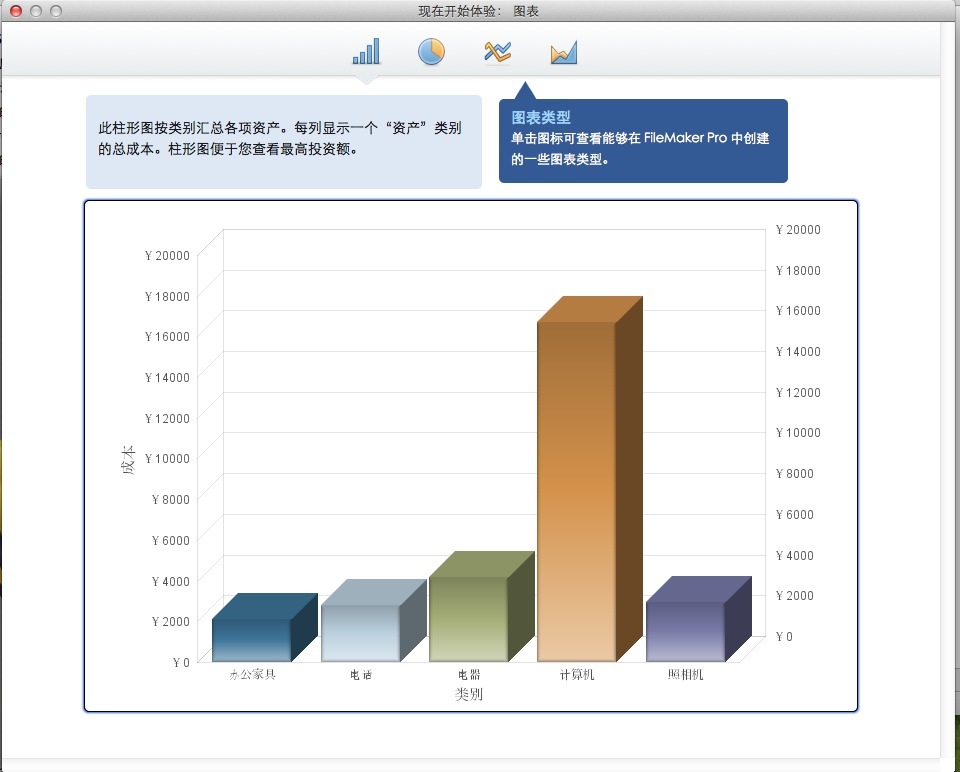
Task: Select the purple 照相机 bar
Action: (x=685, y=630)
